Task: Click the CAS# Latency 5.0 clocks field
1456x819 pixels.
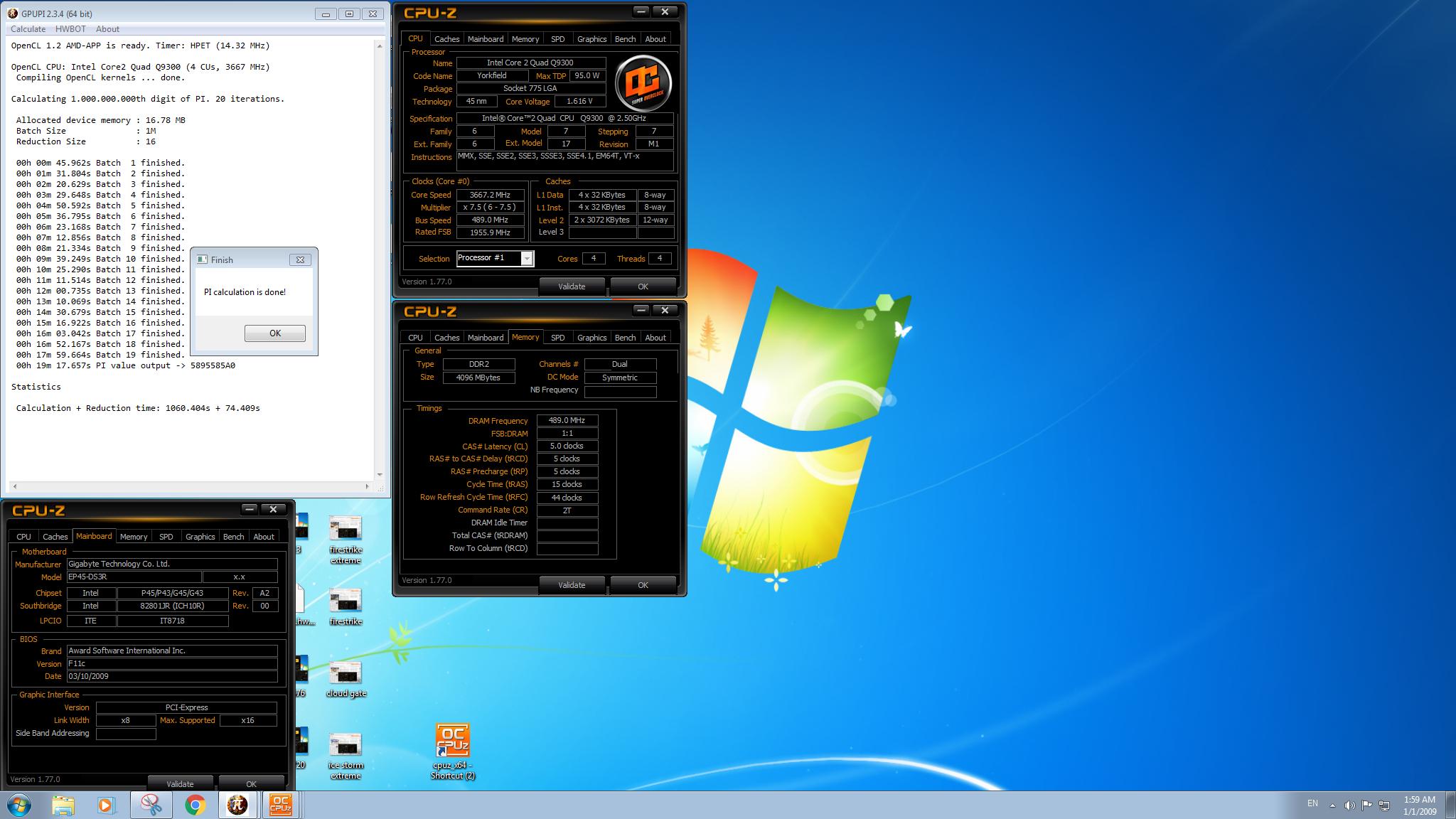Action: [x=567, y=446]
